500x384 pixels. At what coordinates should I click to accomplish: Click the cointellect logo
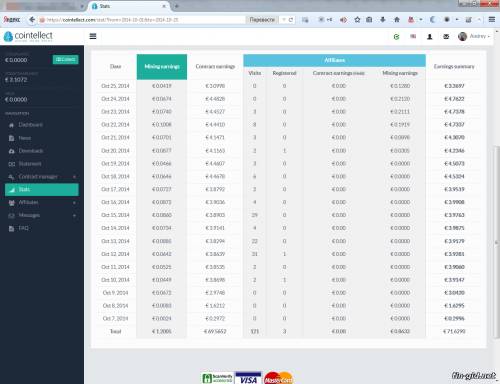pos(28,36)
